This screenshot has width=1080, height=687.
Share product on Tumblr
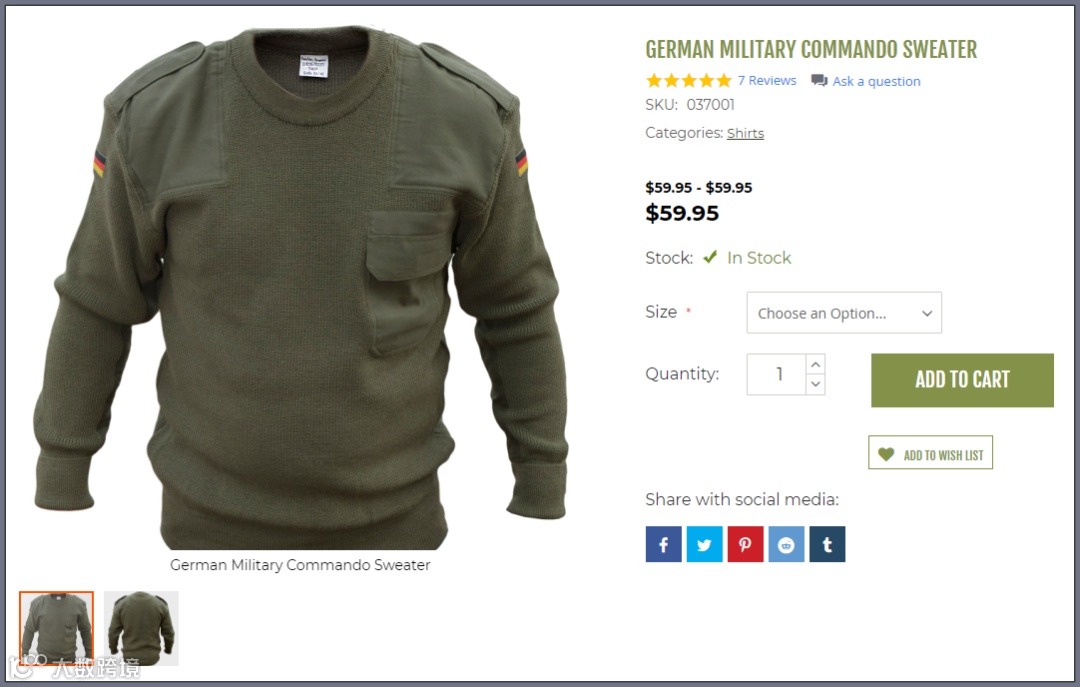[x=827, y=544]
